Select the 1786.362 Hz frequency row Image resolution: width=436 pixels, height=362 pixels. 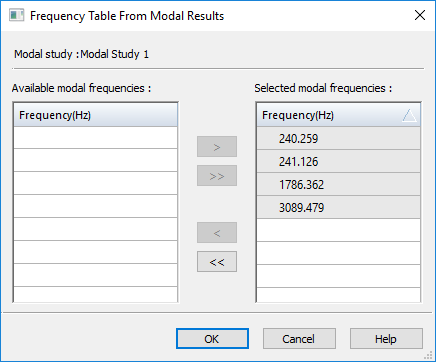(x=339, y=184)
